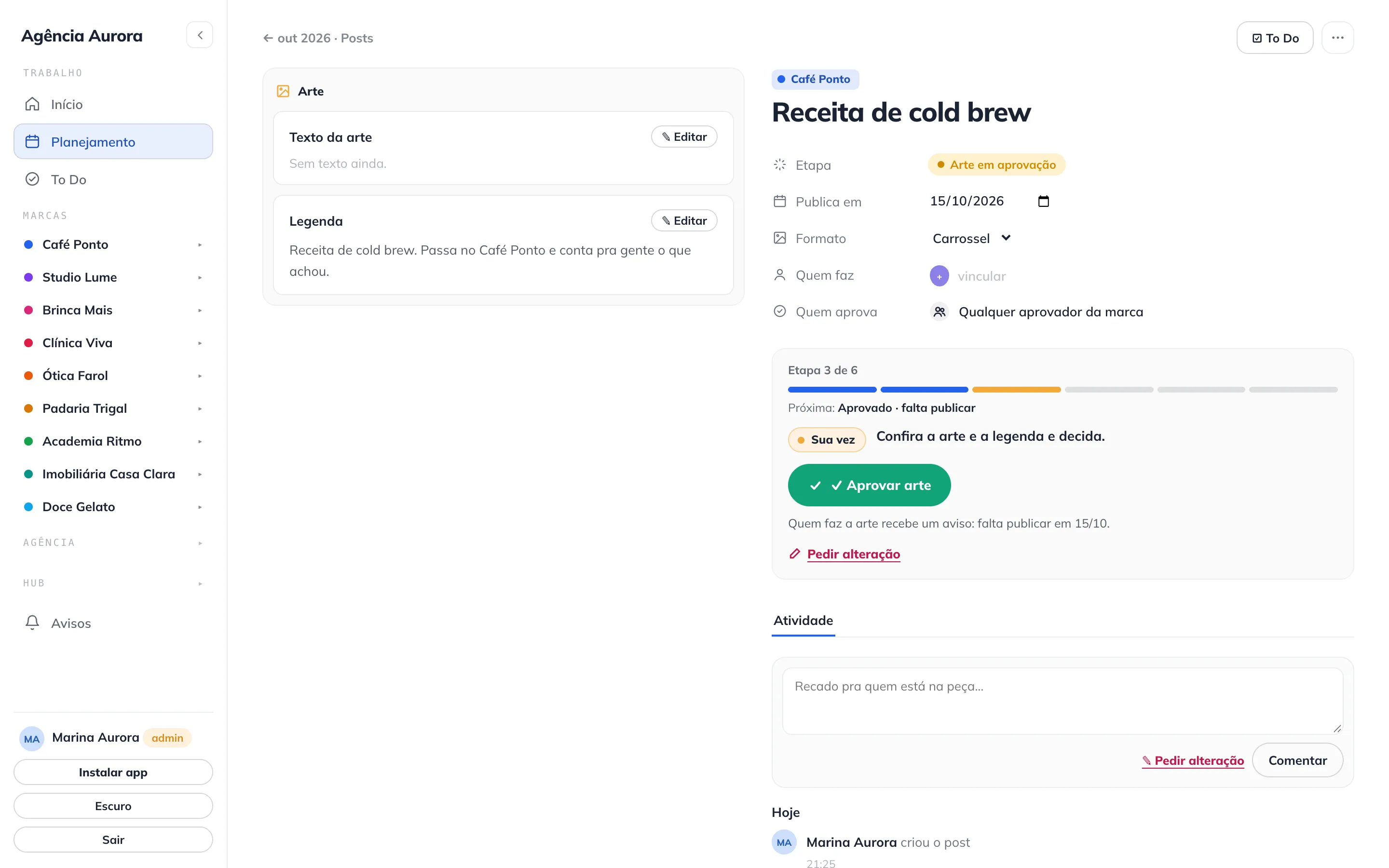
Task: Click the Publica em date field
Action: [990, 201]
